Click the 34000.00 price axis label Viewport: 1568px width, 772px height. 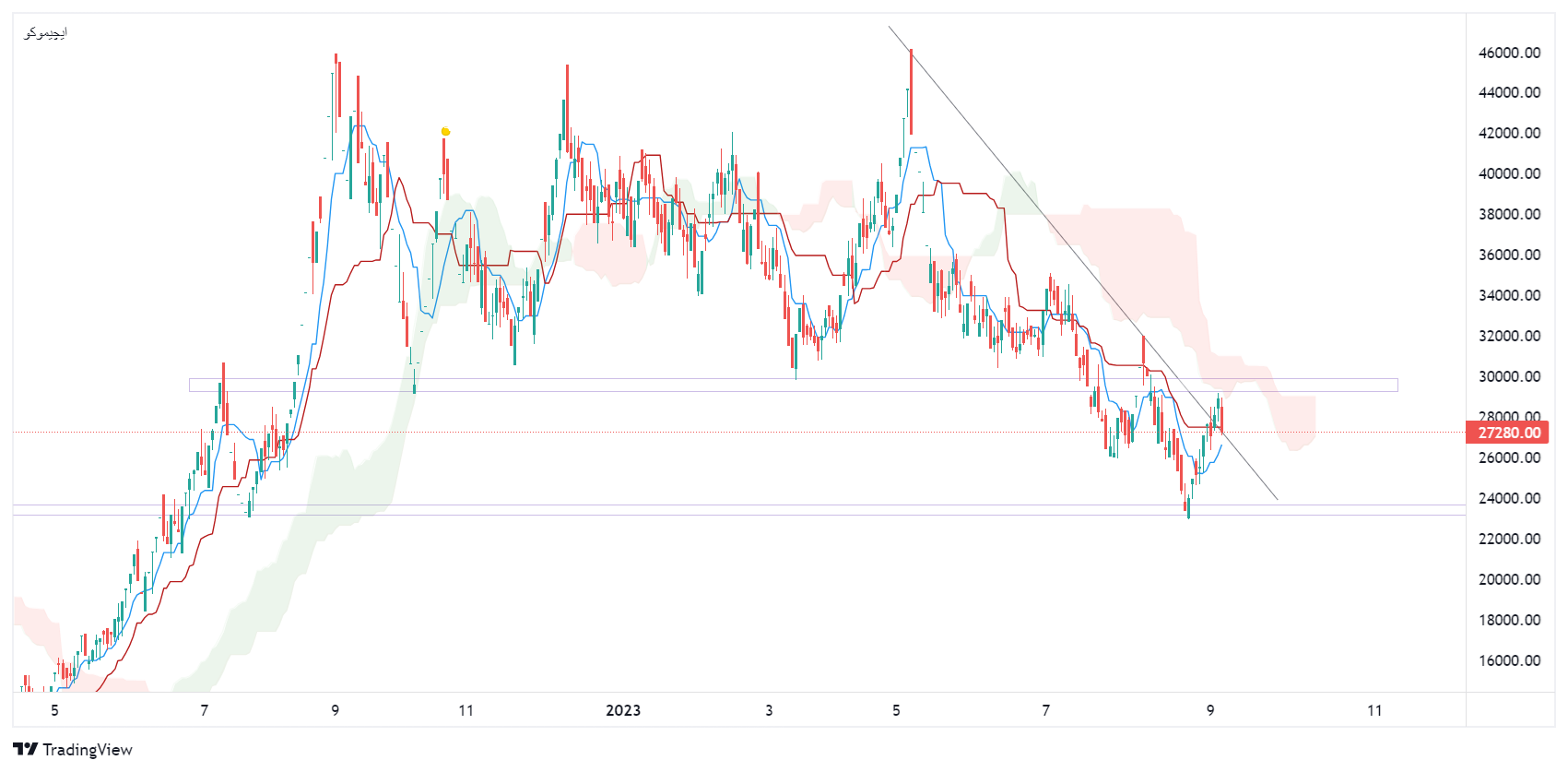(x=1509, y=295)
